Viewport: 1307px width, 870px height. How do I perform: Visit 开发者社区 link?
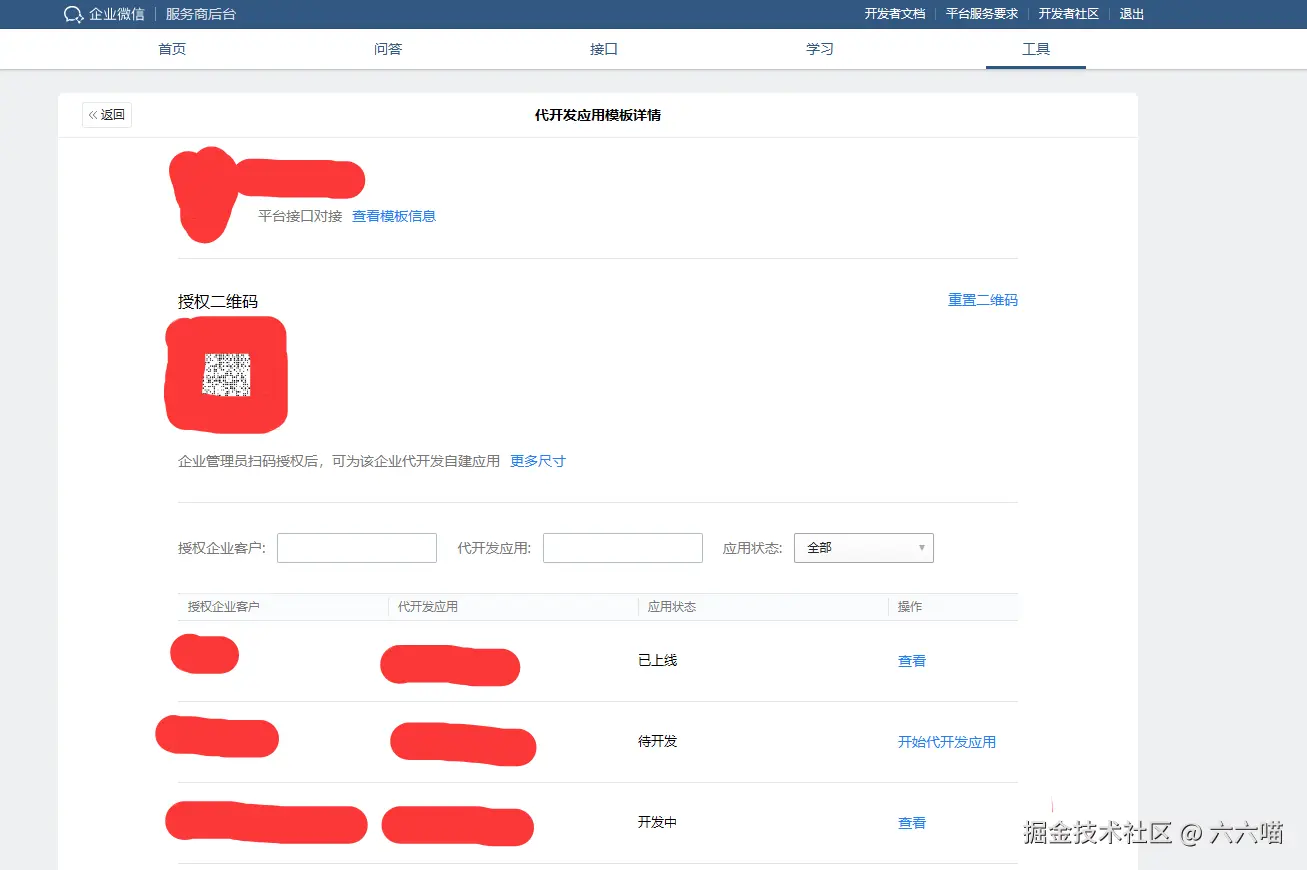pyautogui.click(x=1069, y=14)
